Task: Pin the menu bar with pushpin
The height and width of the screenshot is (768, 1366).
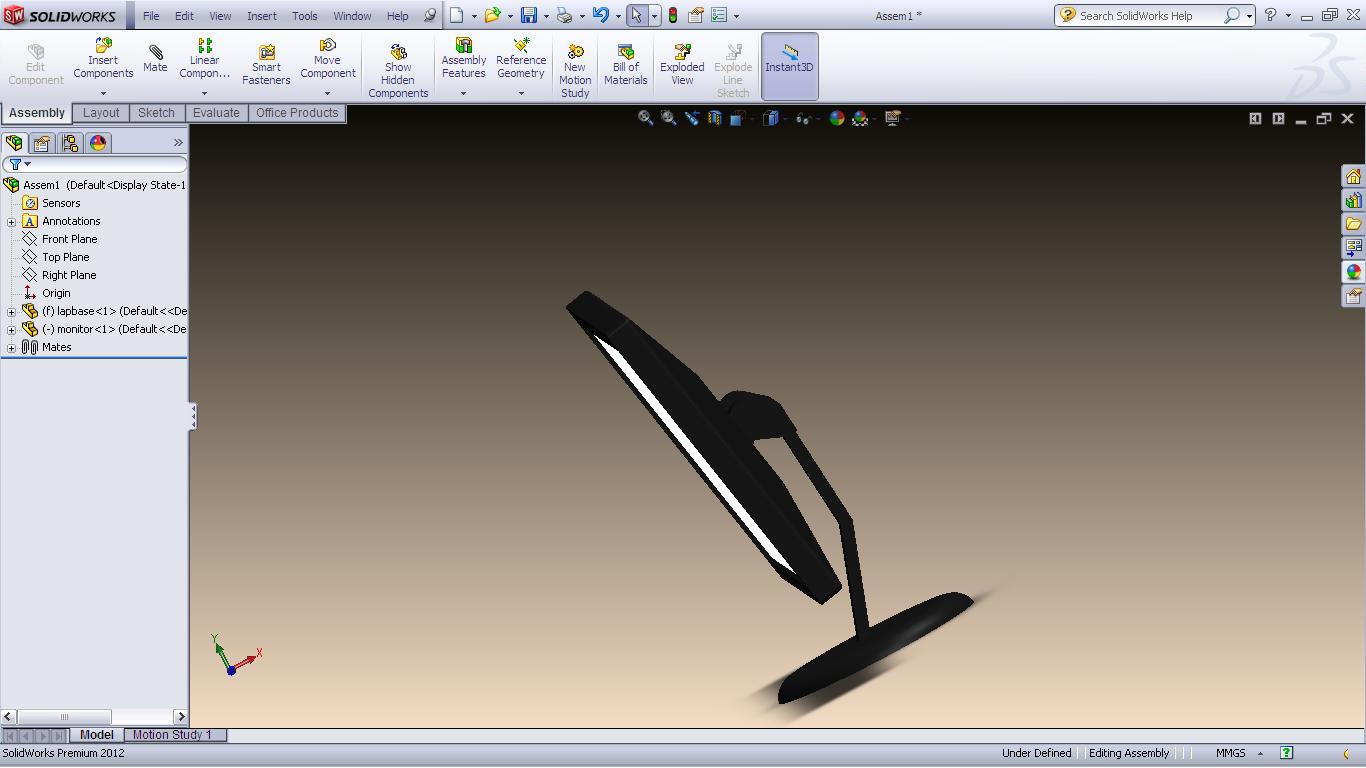Action: [x=430, y=16]
